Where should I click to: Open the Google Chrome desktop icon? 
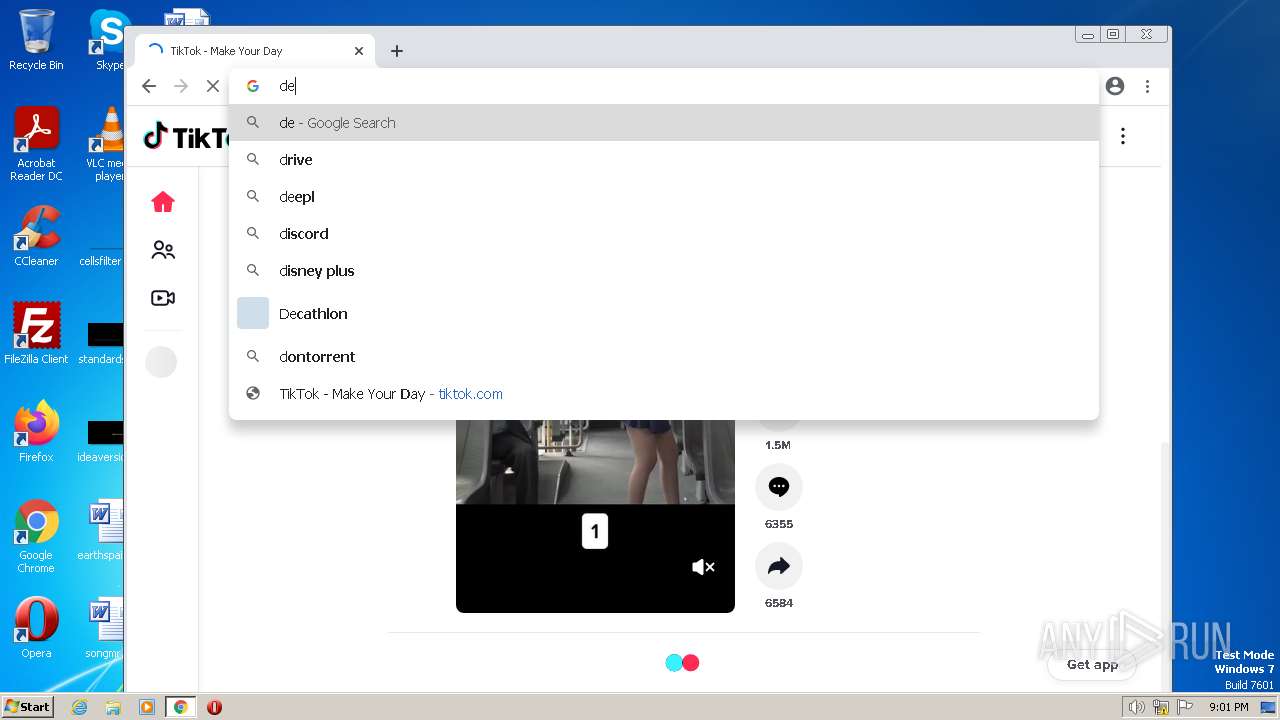click(36, 537)
